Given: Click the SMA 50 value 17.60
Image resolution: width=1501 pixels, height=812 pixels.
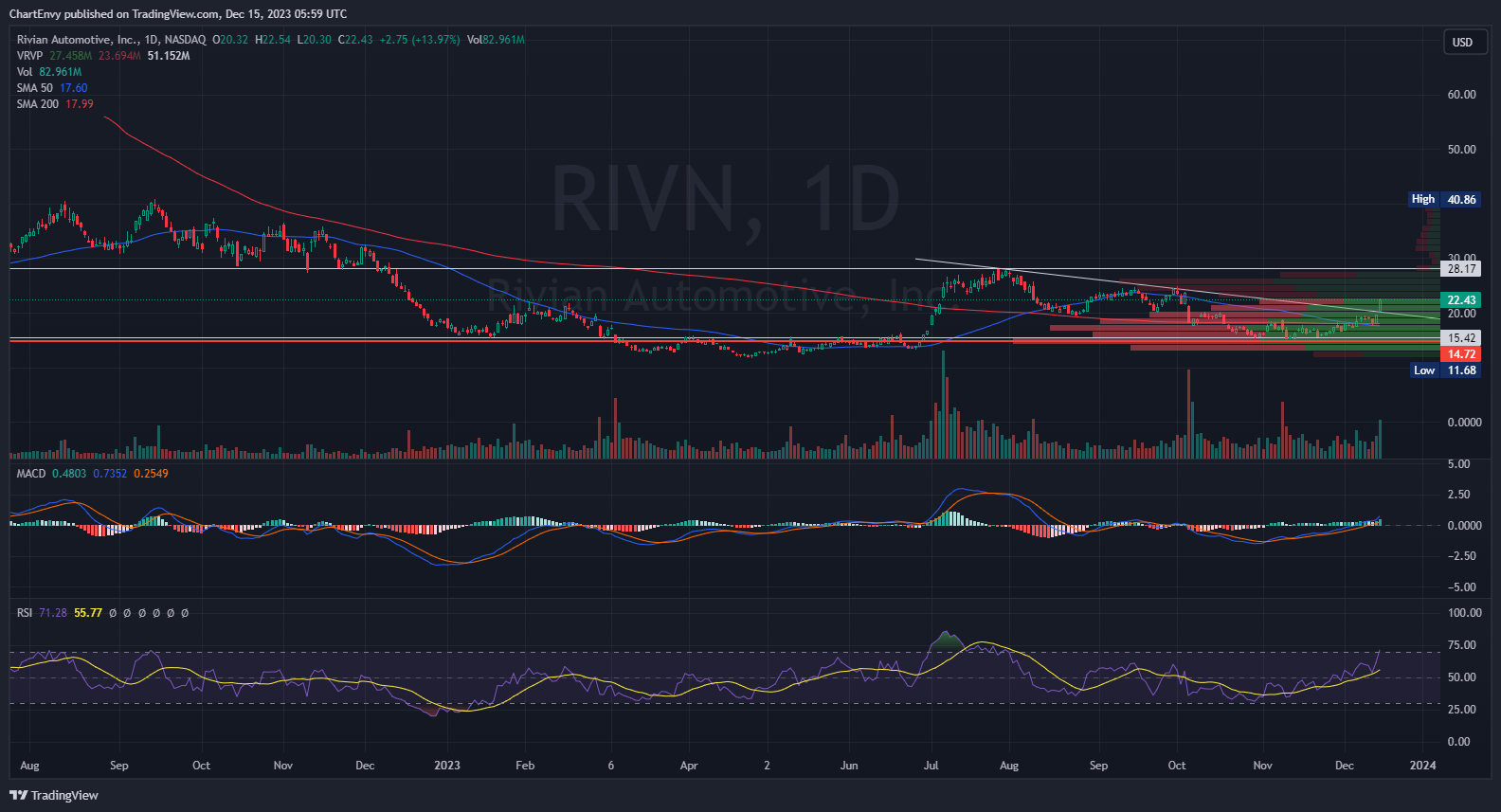Looking at the screenshot, I should point(74,88).
